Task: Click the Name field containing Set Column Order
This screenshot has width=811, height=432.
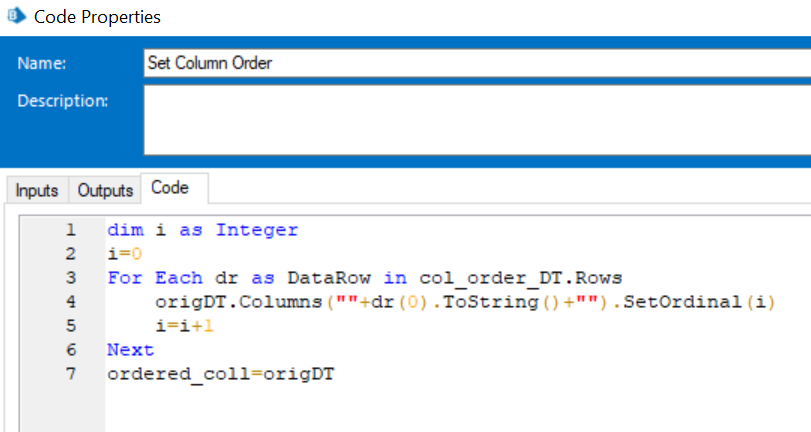Action: point(477,63)
